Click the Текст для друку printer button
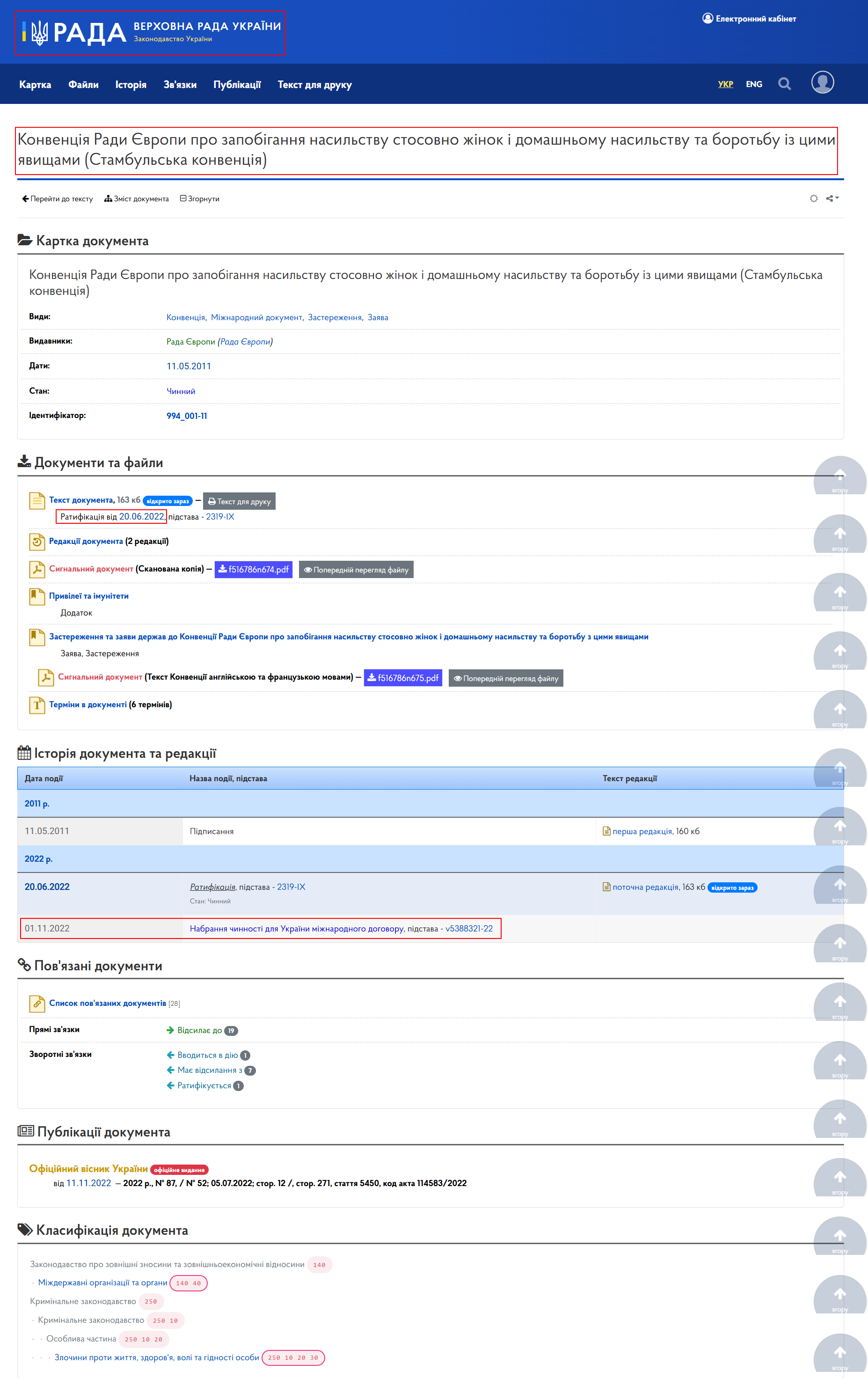 point(239,501)
